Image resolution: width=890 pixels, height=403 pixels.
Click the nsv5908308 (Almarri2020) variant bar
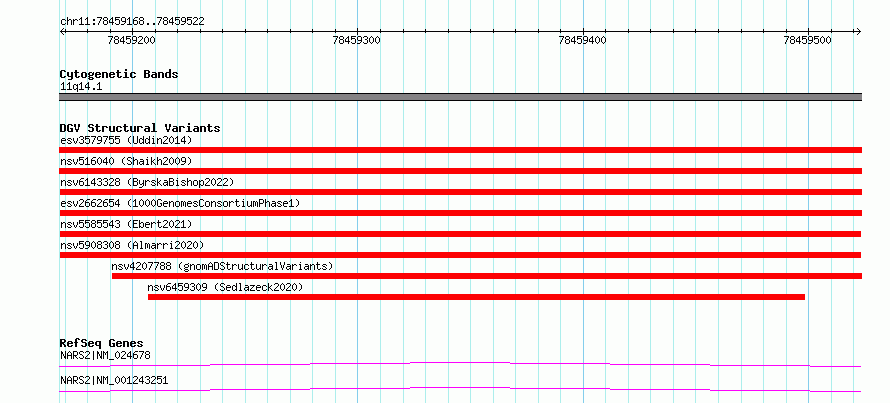tap(460, 255)
